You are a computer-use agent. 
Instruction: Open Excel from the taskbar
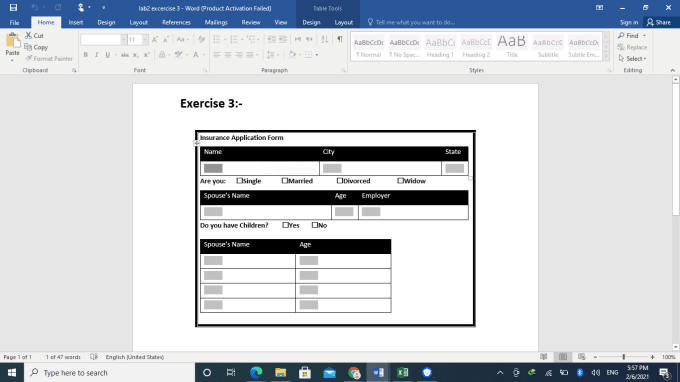click(x=402, y=372)
